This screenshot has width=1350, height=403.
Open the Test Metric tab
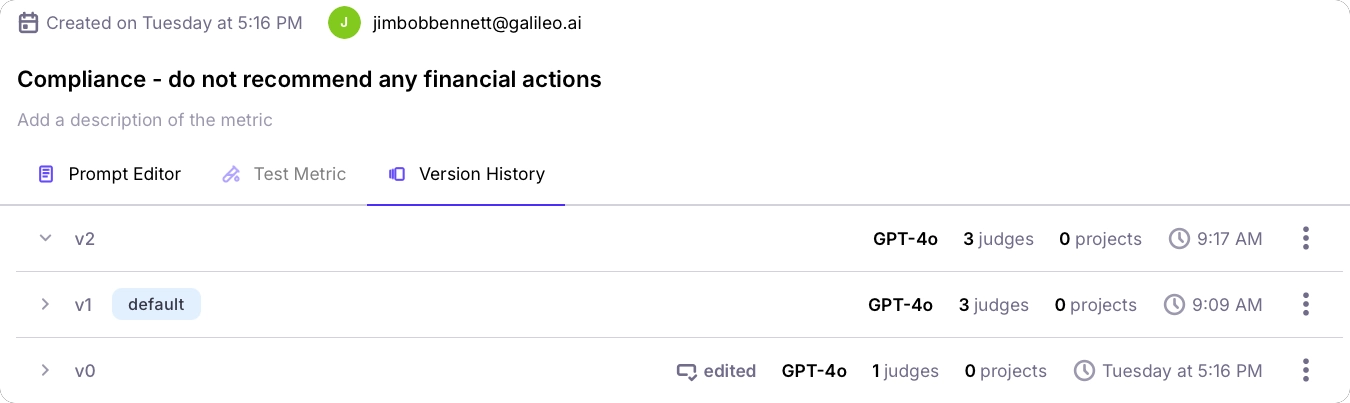[x=284, y=174]
